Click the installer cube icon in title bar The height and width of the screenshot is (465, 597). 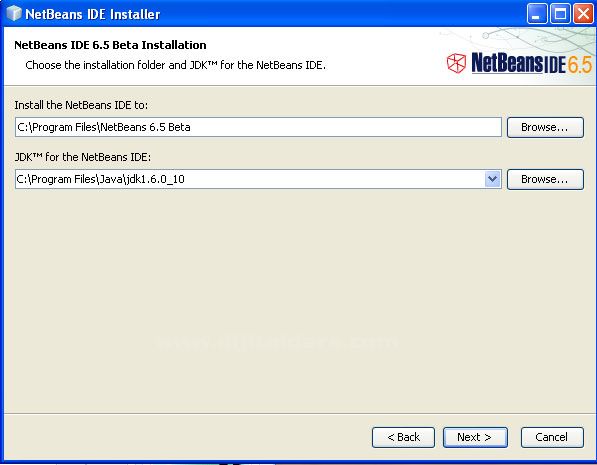click(14, 14)
